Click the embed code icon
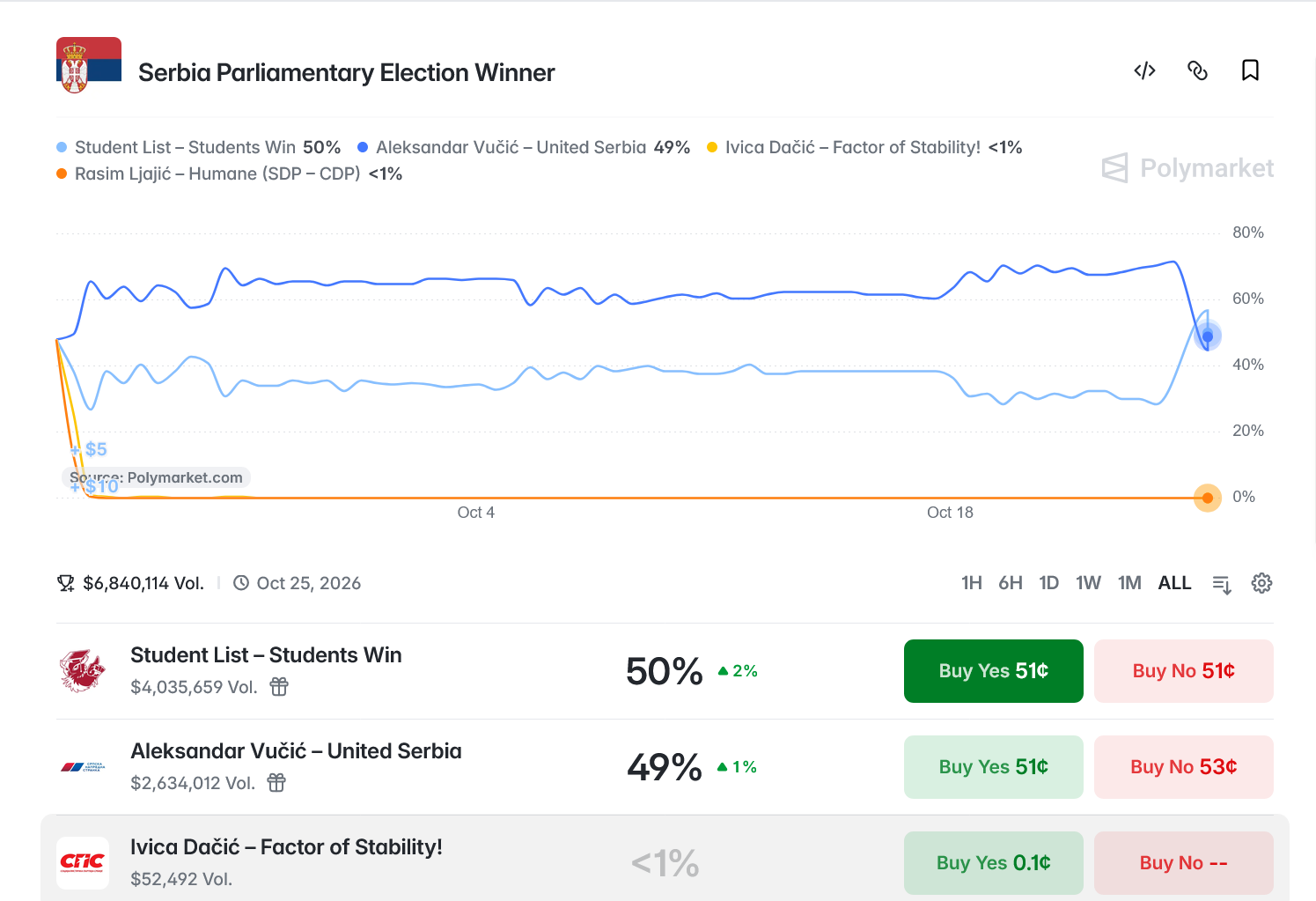Image resolution: width=1316 pixels, height=901 pixels. pyautogui.click(x=1144, y=70)
